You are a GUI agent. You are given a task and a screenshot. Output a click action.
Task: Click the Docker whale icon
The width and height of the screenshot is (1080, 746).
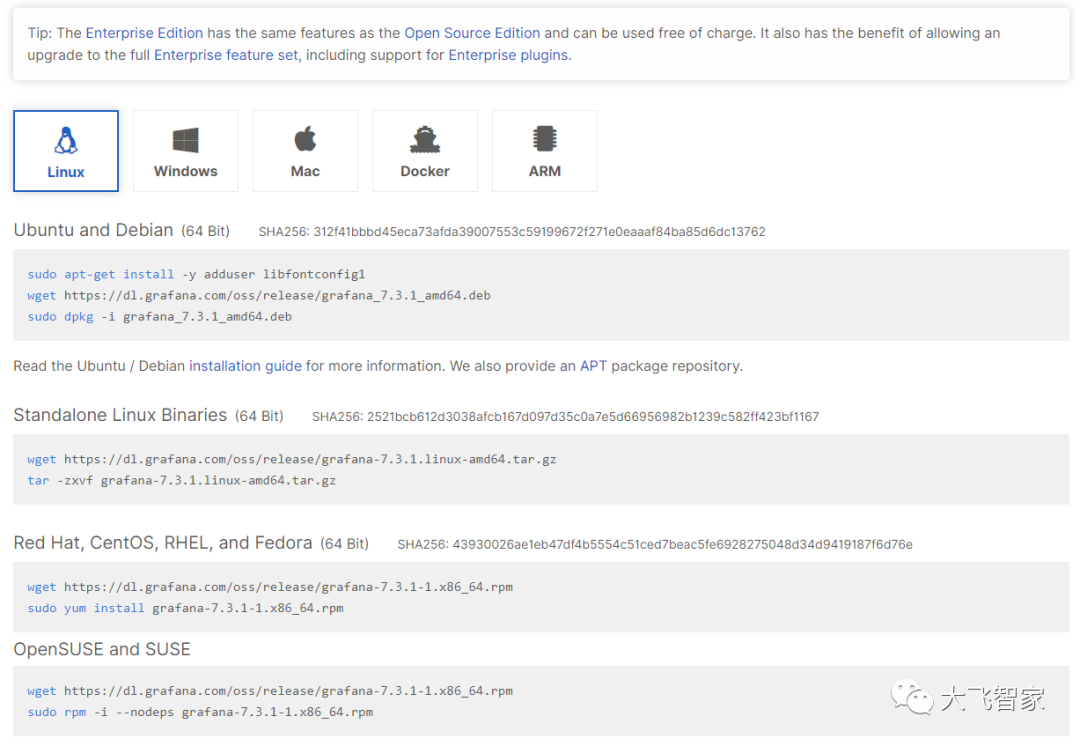(x=425, y=139)
